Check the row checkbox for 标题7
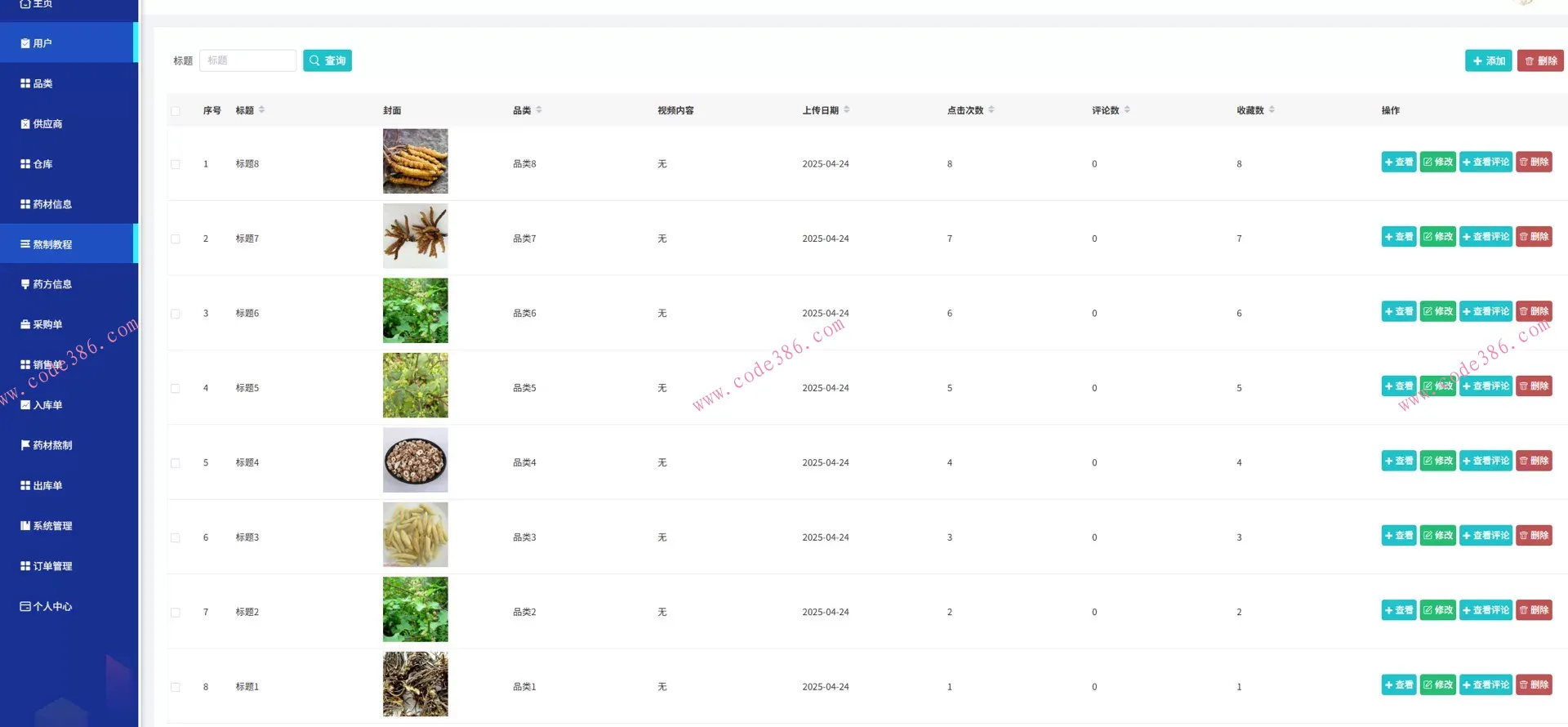Image resolution: width=1568 pixels, height=727 pixels. click(x=176, y=239)
